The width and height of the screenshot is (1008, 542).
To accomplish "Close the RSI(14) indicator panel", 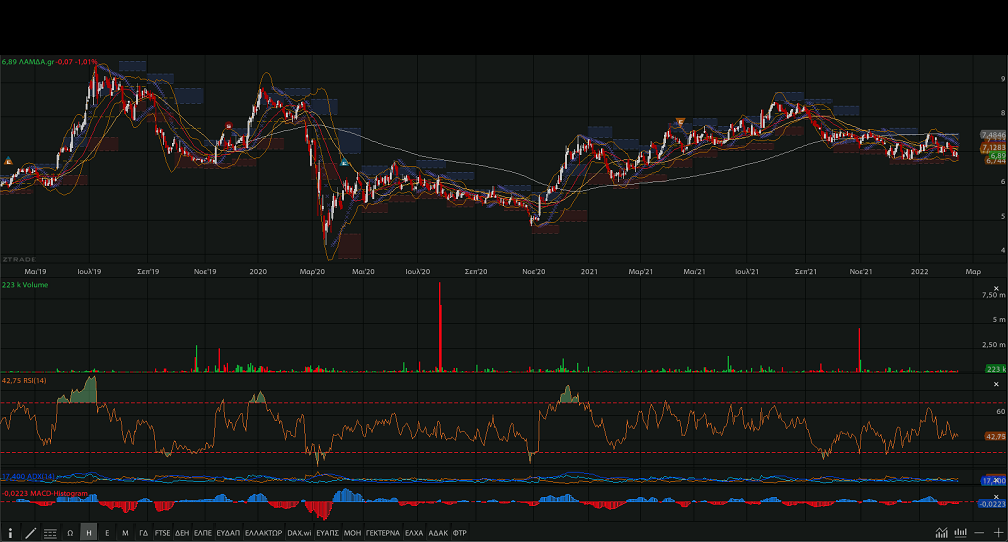I will [x=995, y=384].
